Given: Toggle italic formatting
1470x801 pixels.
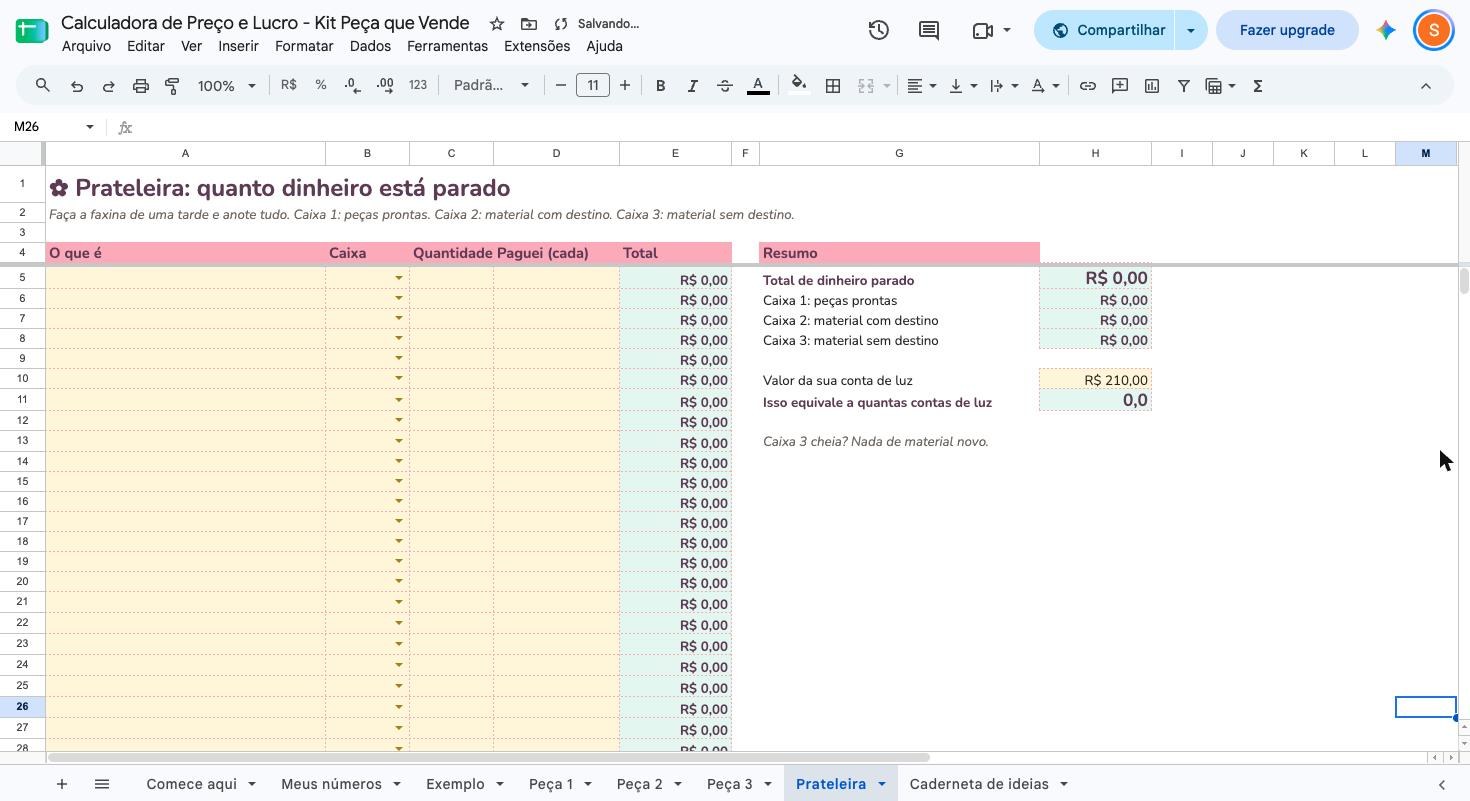Looking at the screenshot, I should pyautogui.click(x=692, y=86).
